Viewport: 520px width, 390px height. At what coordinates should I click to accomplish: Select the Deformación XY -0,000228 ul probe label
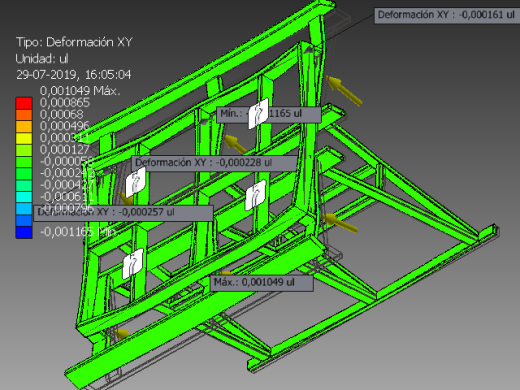214,163
